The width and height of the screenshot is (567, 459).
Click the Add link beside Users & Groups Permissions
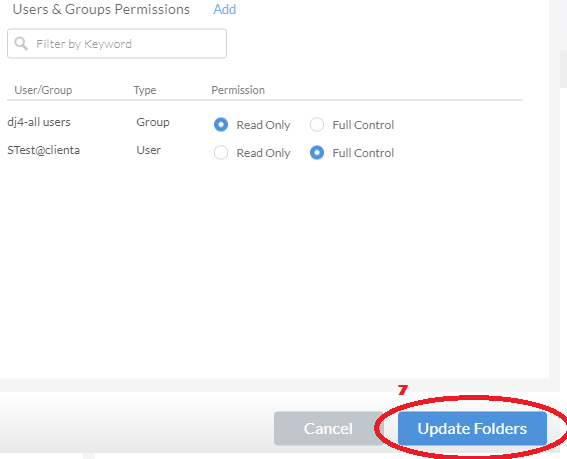(225, 9)
